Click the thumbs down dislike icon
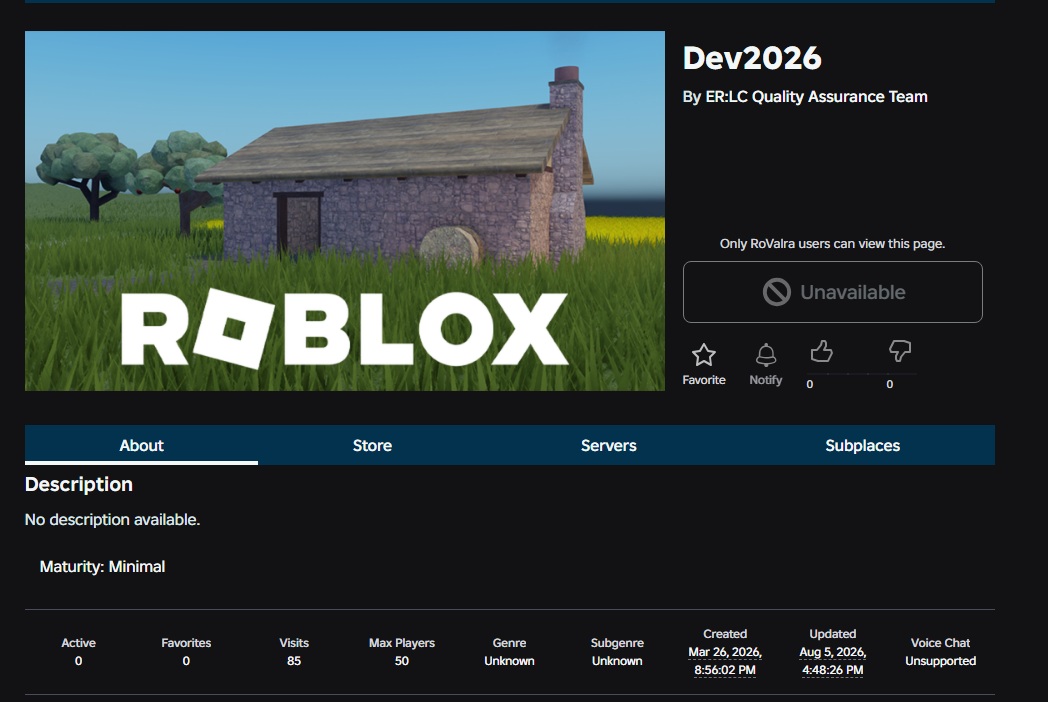This screenshot has height=702, width=1048. coord(900,351)
